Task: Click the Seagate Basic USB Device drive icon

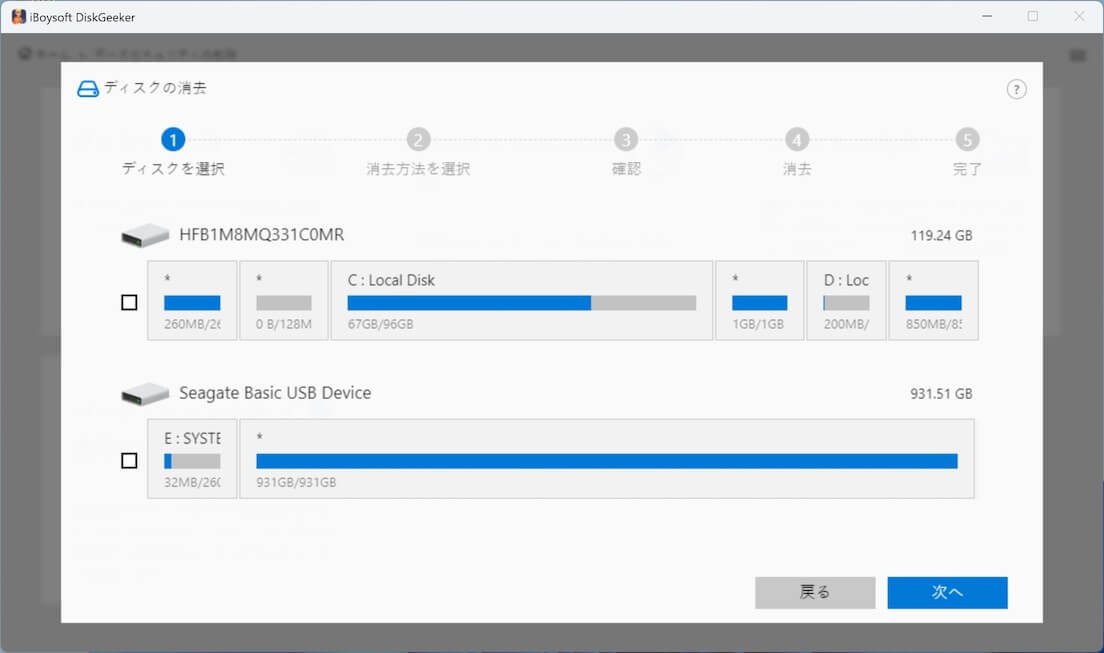Action: [145, 394]
